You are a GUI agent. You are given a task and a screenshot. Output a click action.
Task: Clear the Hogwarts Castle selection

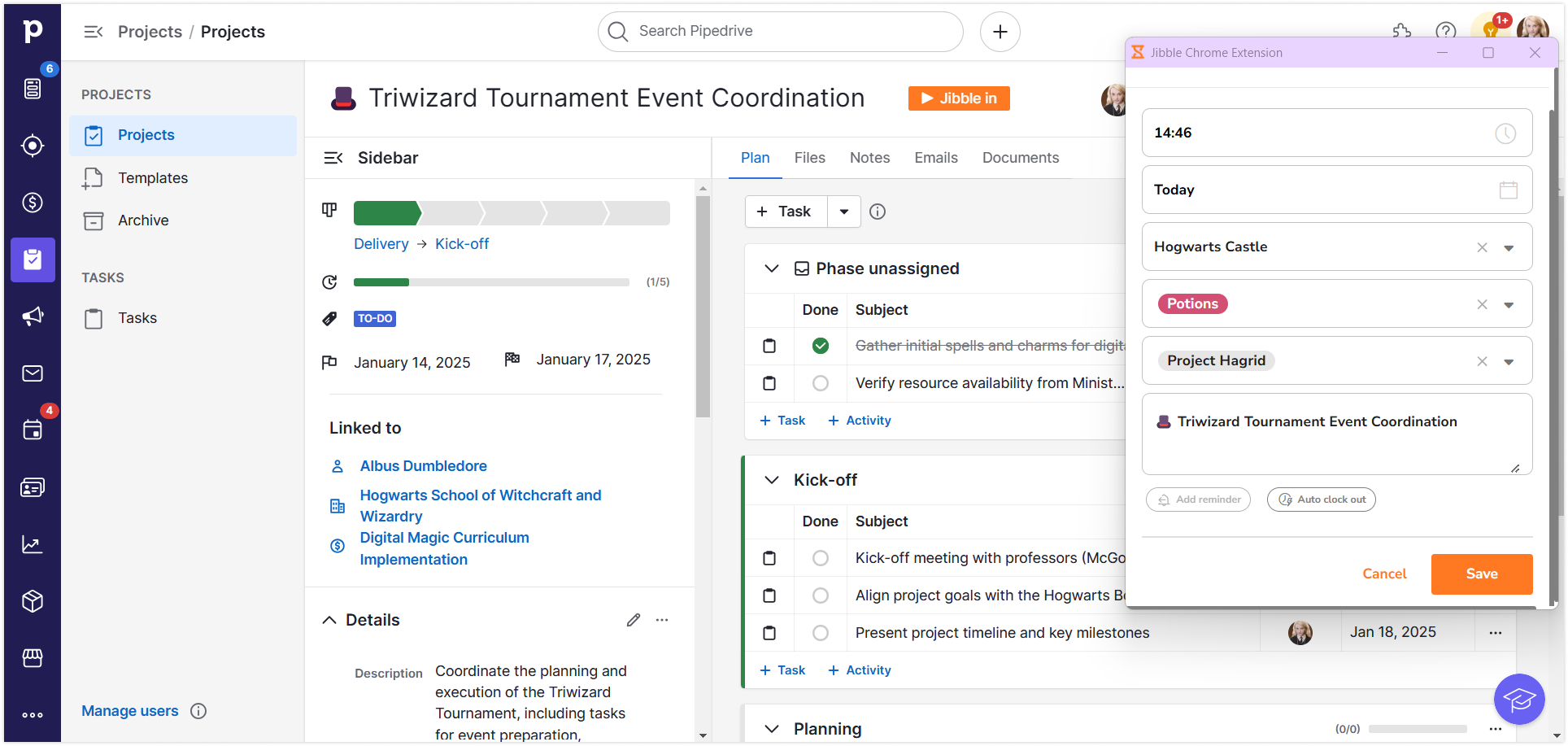(x=1482, y=247)
